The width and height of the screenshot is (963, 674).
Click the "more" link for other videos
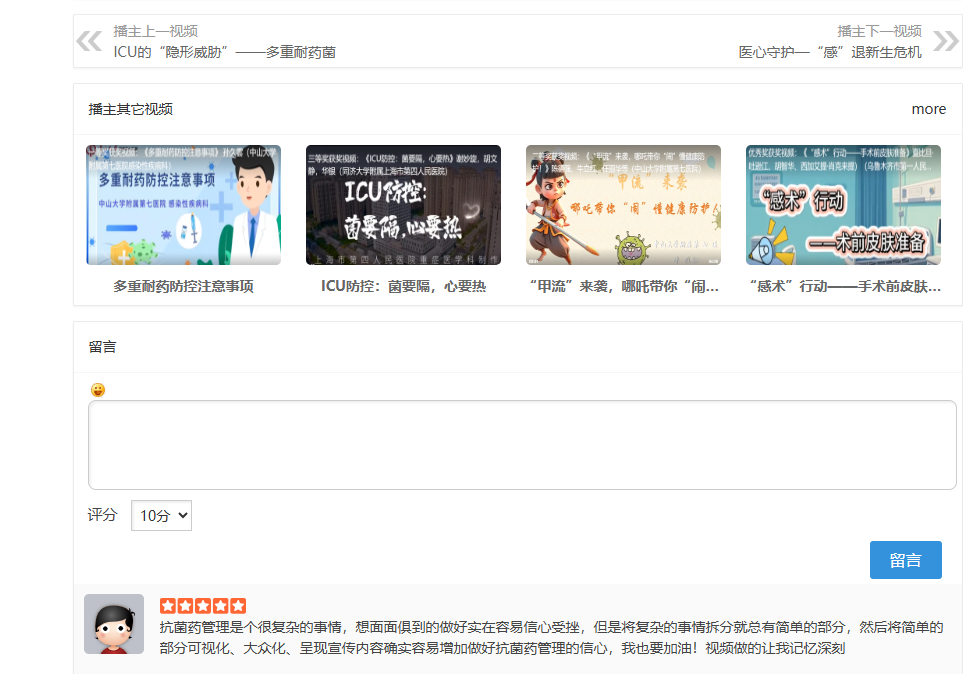coord(928,109)
